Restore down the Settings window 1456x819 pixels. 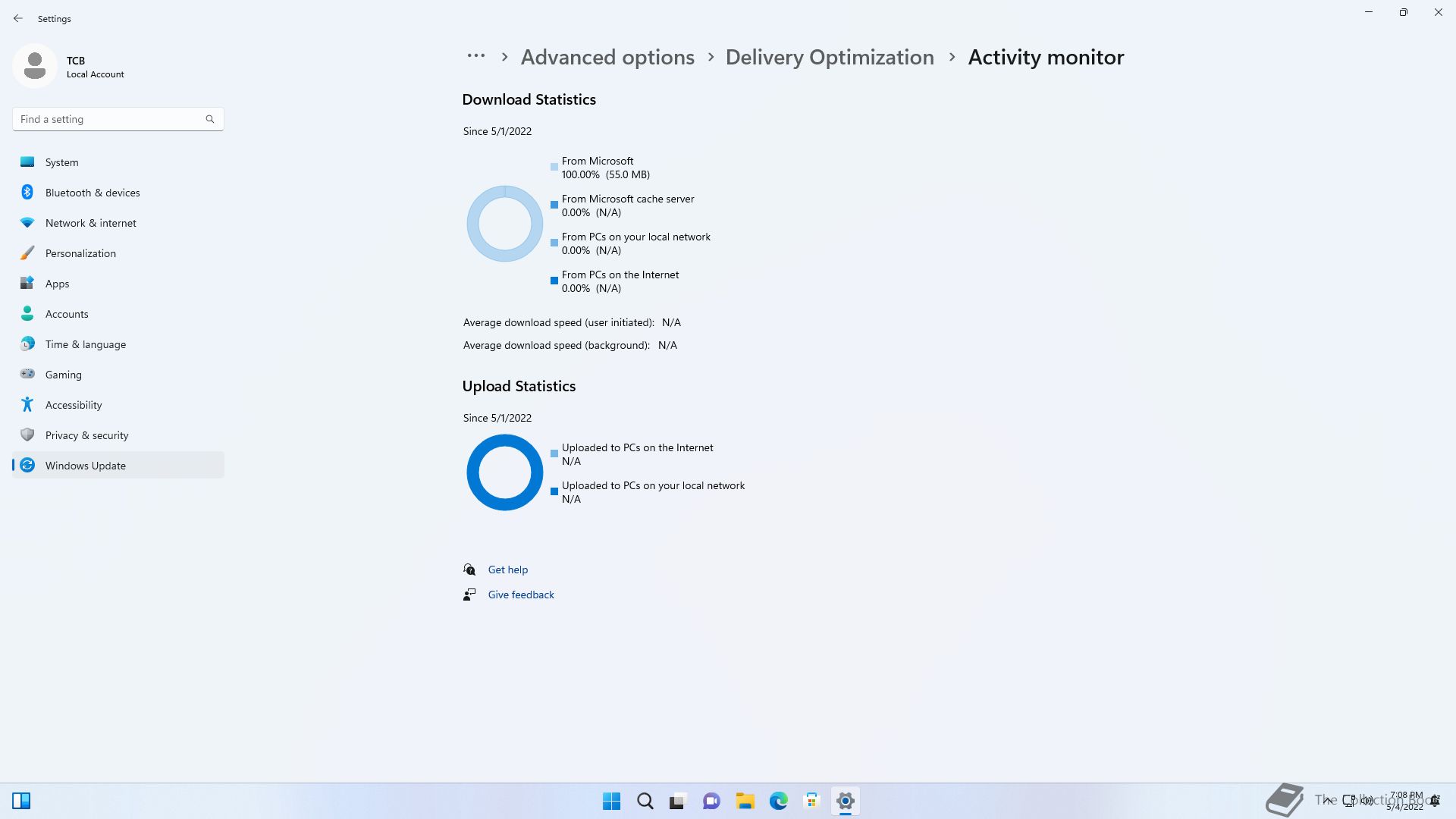(1404, 12)
